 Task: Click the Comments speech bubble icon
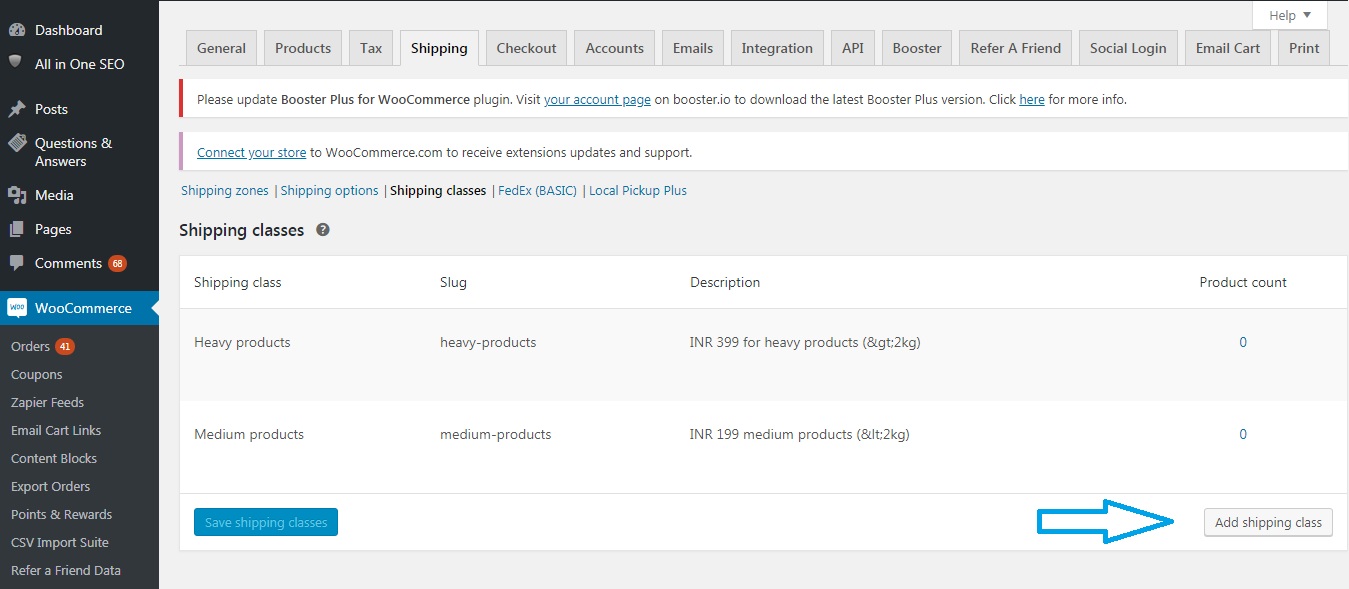point(16,263)
